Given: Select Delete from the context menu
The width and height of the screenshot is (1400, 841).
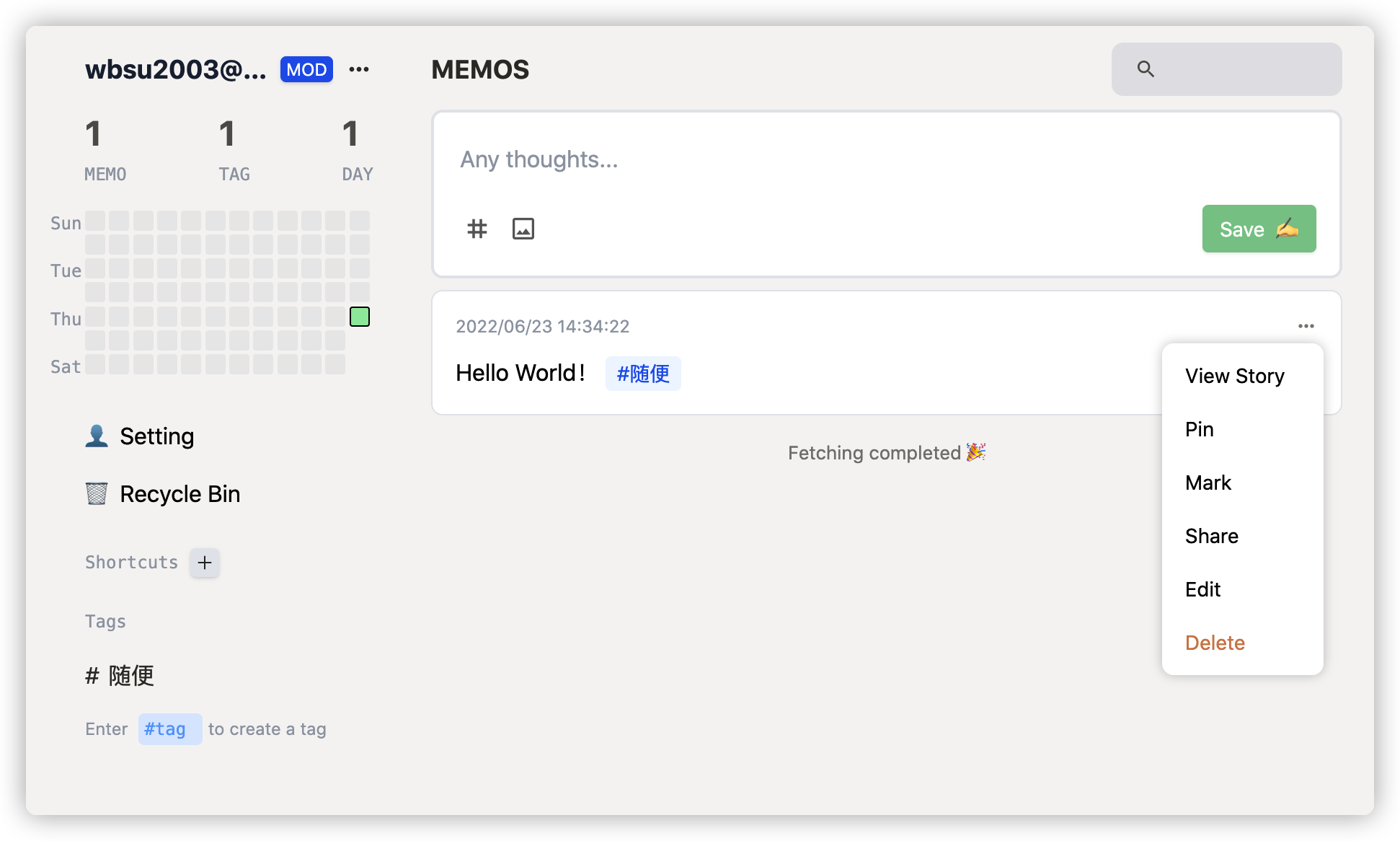Looking at the screenshot, I should (x=1215, y=642).
